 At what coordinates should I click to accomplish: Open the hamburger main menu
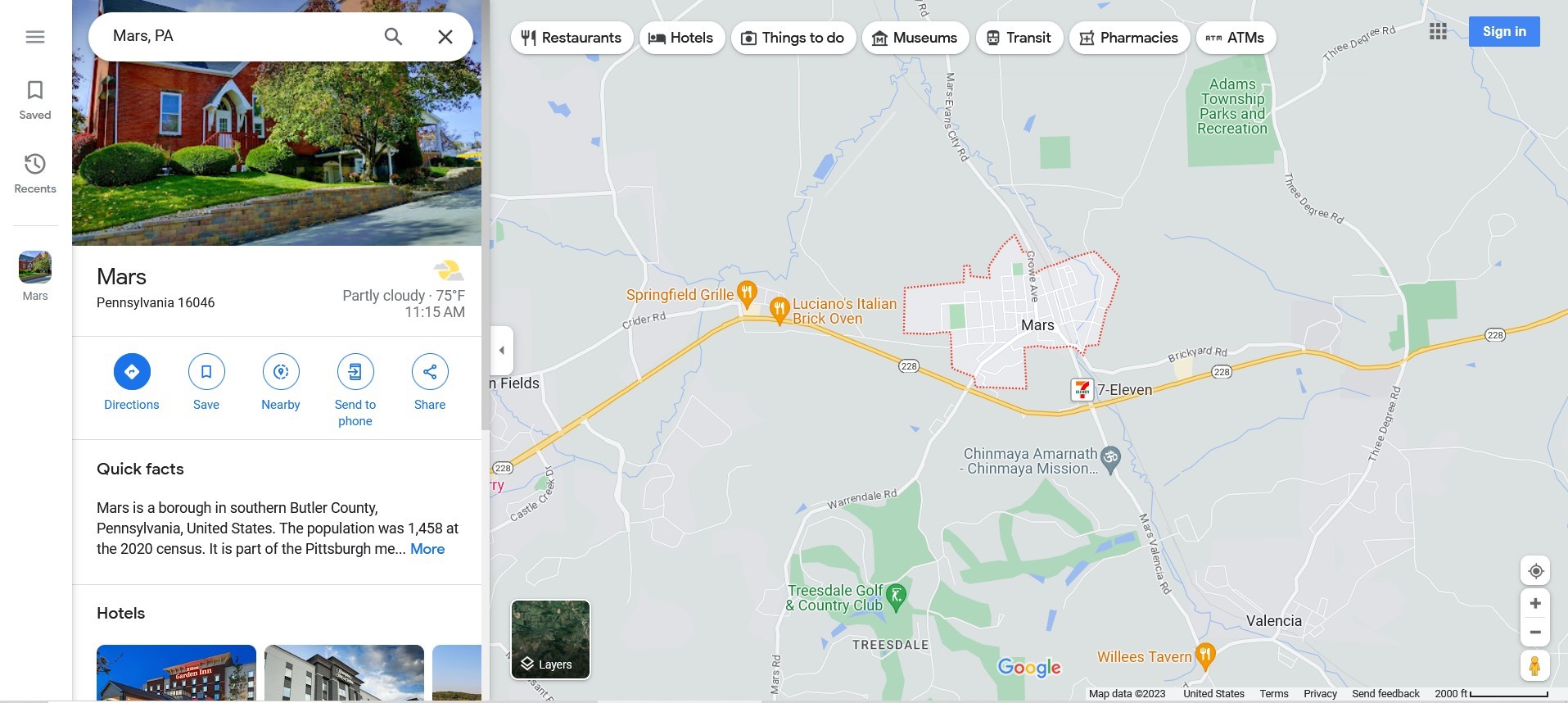(35, 37)
